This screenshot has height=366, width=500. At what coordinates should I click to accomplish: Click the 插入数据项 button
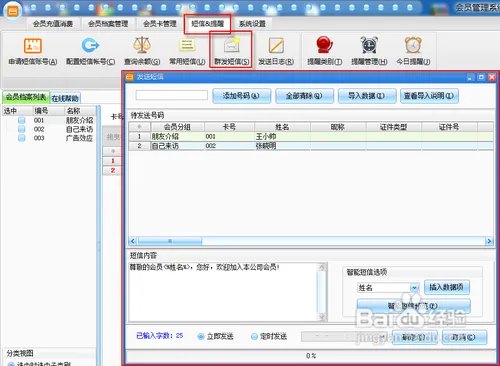tap(447, 287)
